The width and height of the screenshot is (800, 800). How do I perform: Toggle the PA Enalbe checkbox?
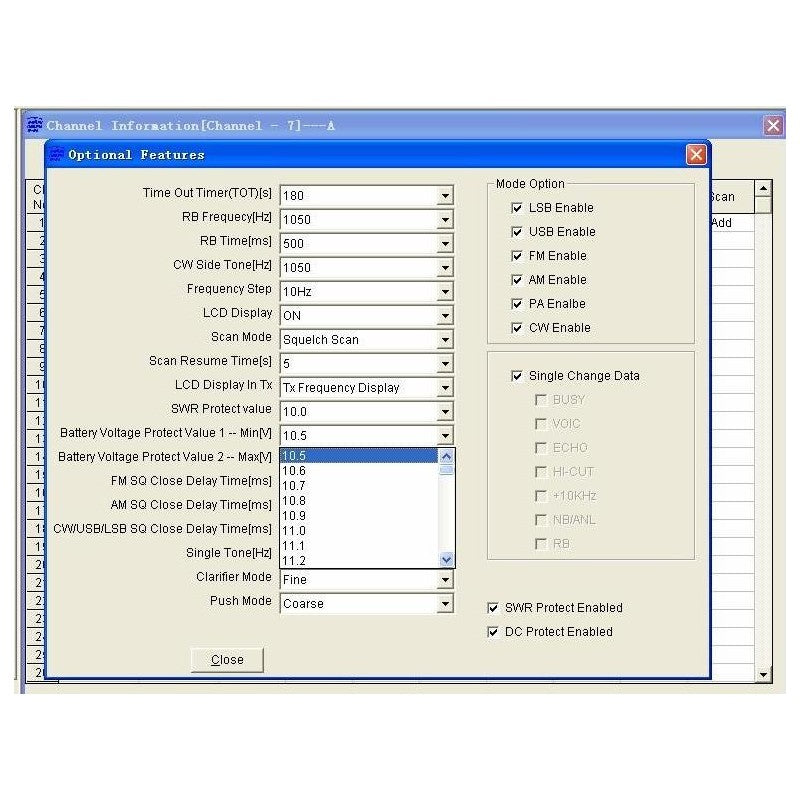click(516, 304)
